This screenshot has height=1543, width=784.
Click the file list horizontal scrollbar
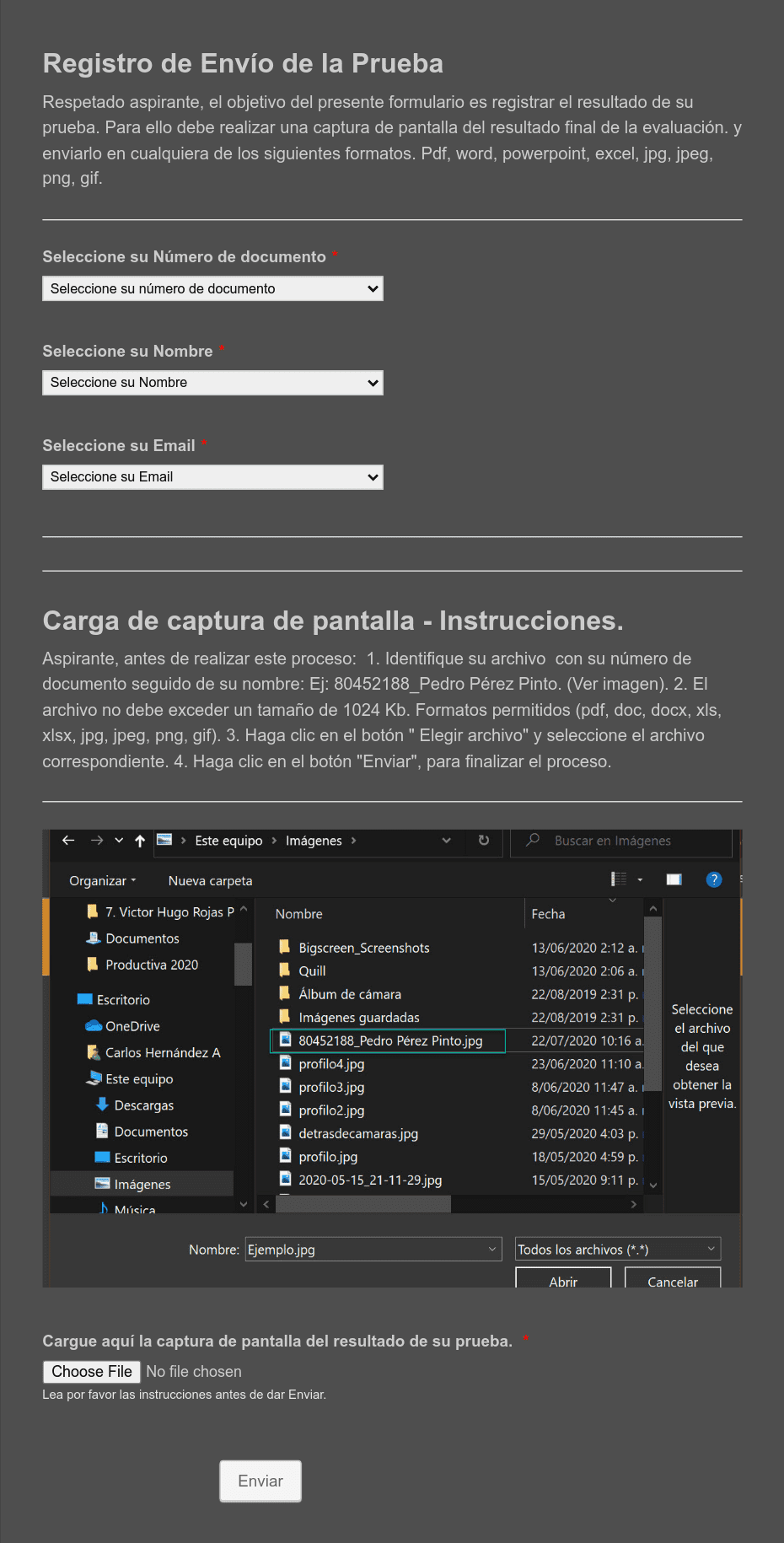click(x=364, y=1205)
